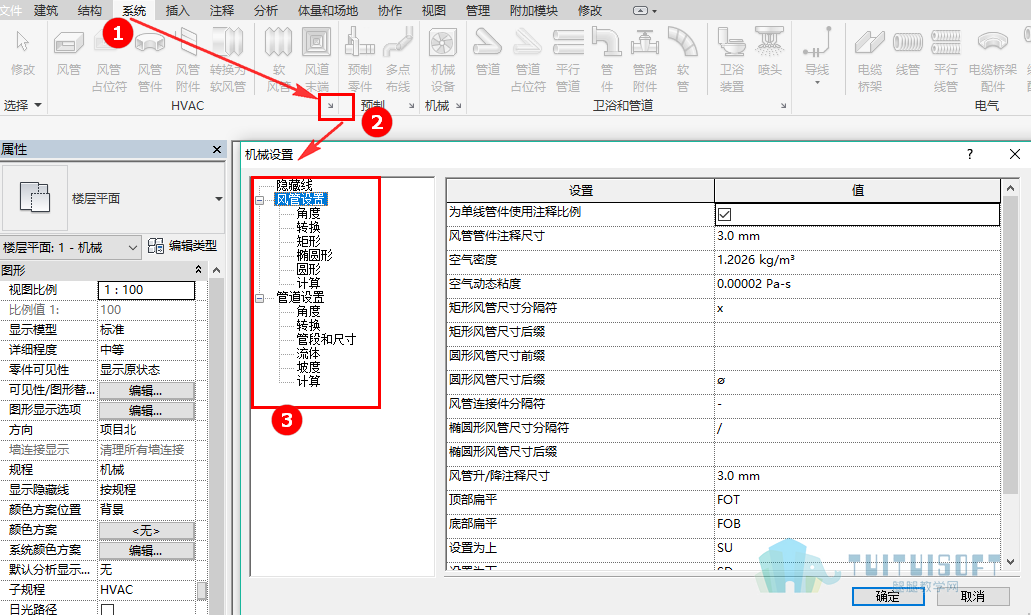Open the 机械 panel launcher arrow

pos(458,106)
